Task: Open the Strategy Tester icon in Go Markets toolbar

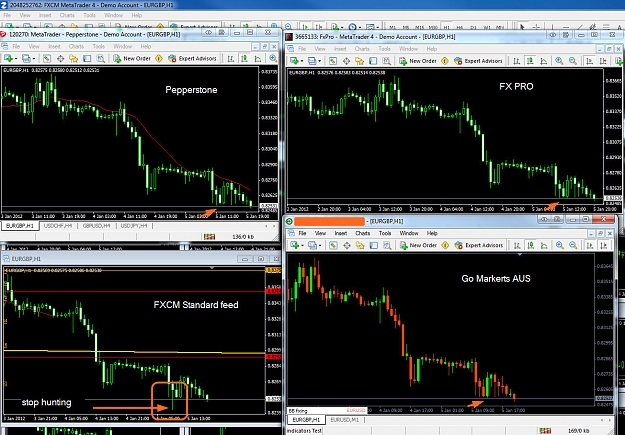Action: (x=387, y=245)
